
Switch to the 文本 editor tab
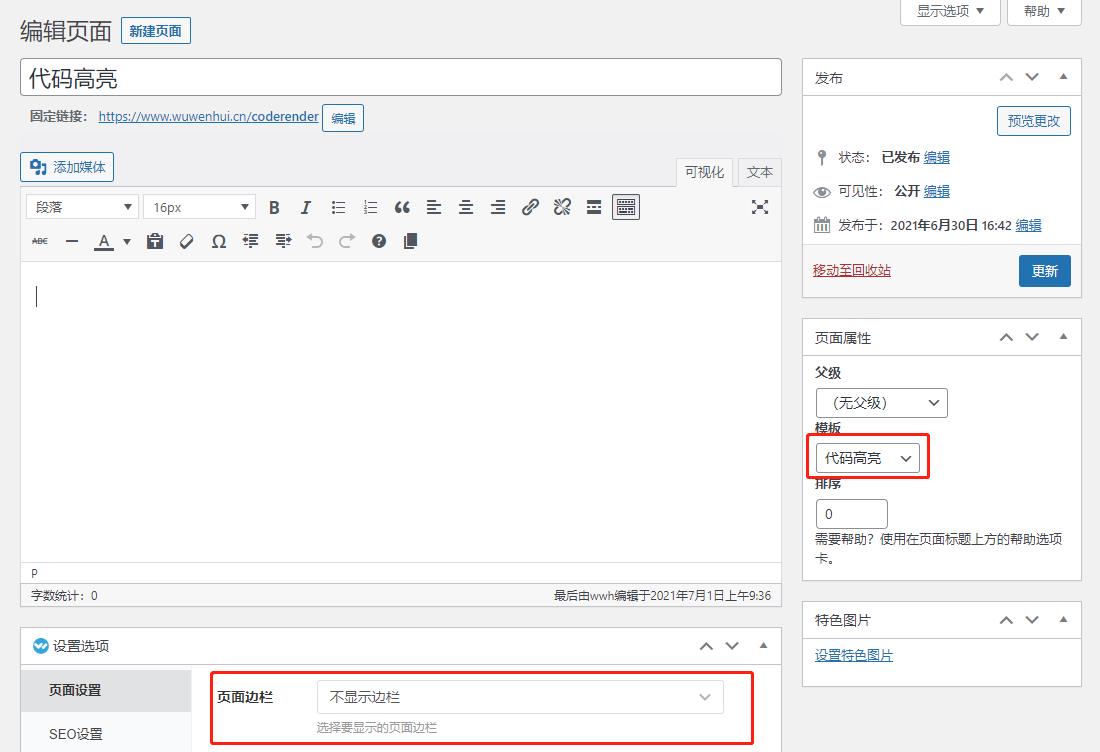tap(760, 172)
